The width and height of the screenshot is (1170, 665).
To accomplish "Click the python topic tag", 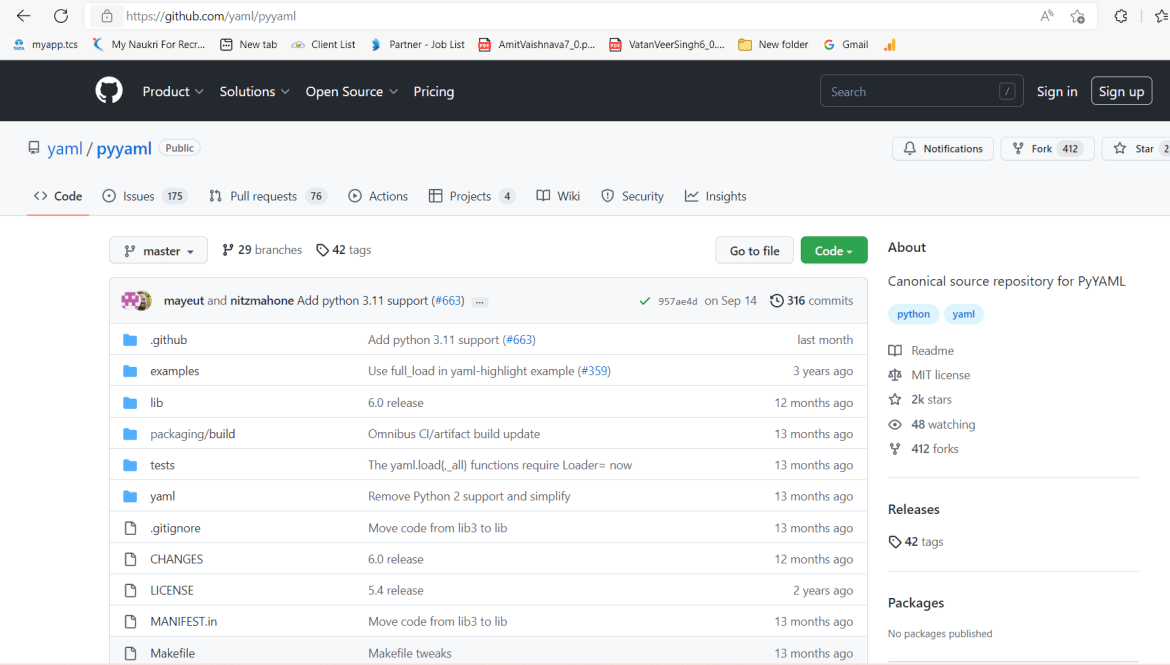I will click(913, 314).
